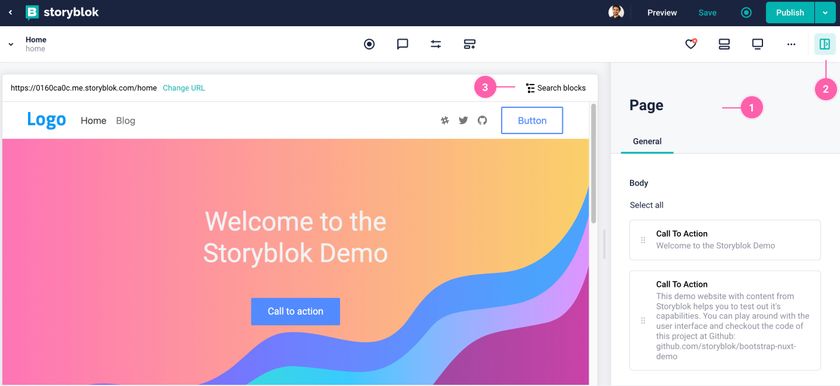Click the heart favorites icon
The height and width of the screenshot is (386, 840).
tap(691, 44)
